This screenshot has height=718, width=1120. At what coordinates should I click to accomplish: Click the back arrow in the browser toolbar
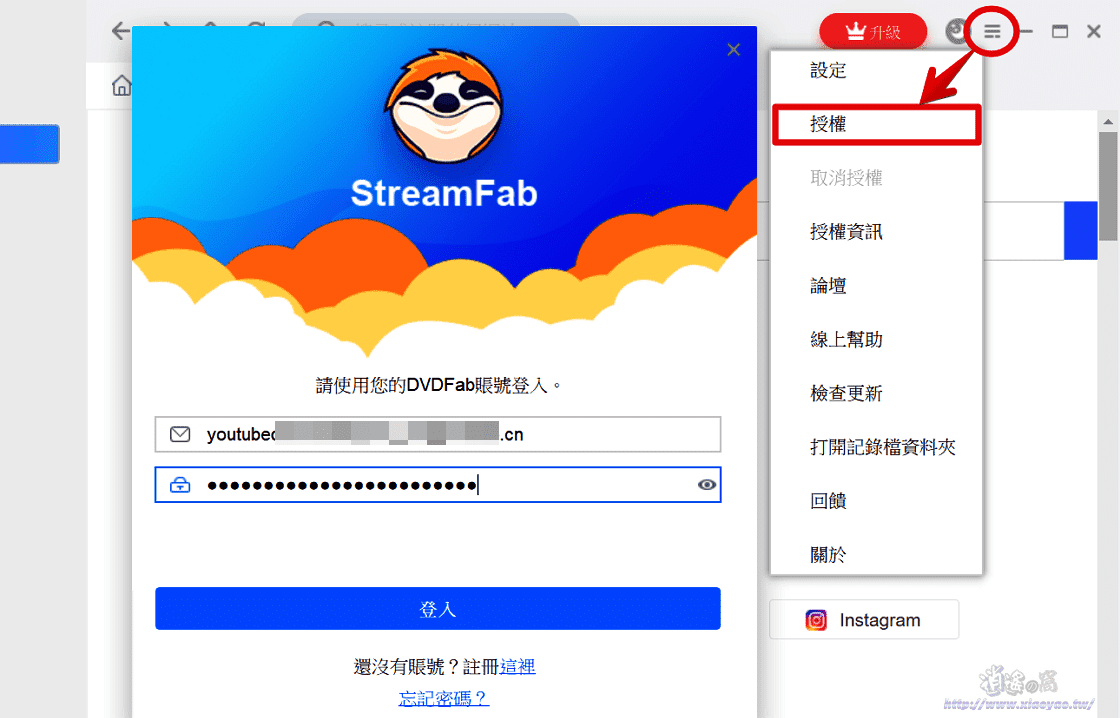[x=119, y=31]
